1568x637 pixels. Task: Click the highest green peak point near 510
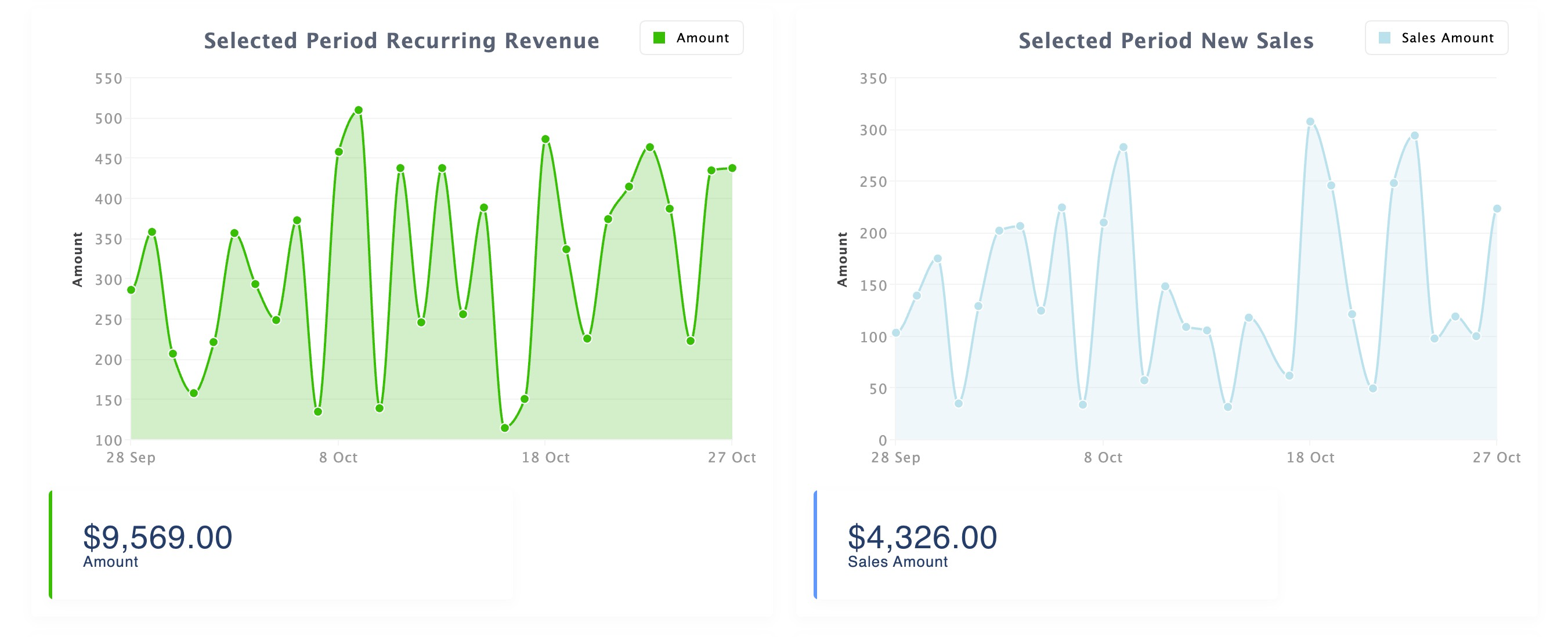pos(359,110)
